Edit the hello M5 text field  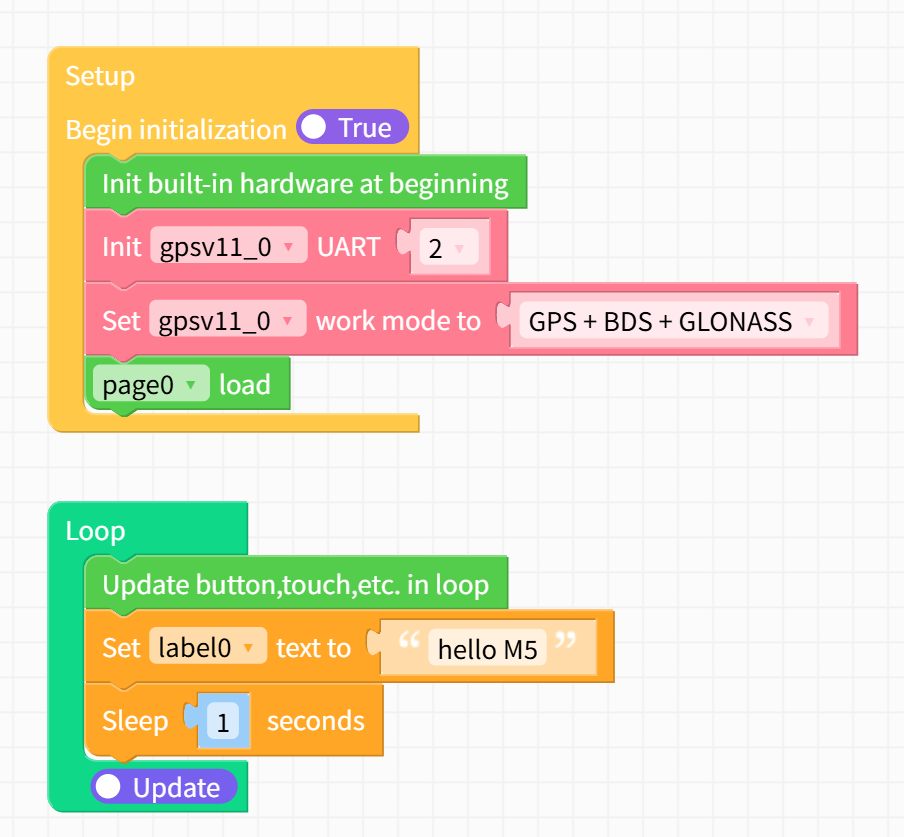coord(487,649)
